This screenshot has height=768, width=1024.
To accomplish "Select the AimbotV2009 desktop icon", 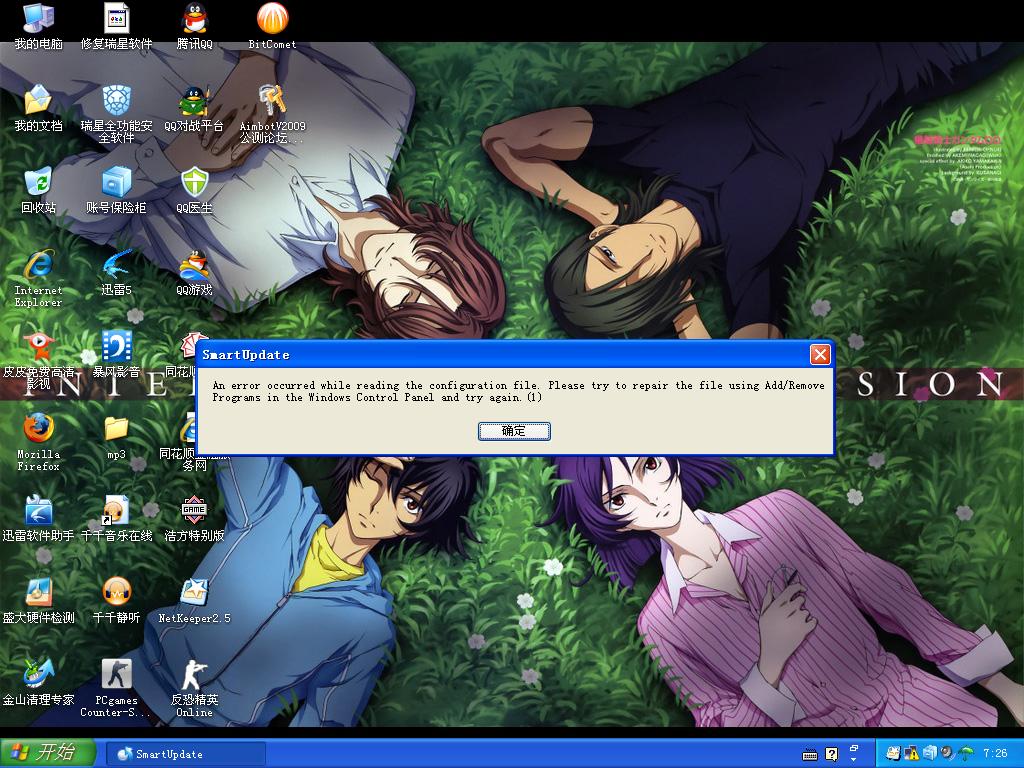I will coord(272,114).
